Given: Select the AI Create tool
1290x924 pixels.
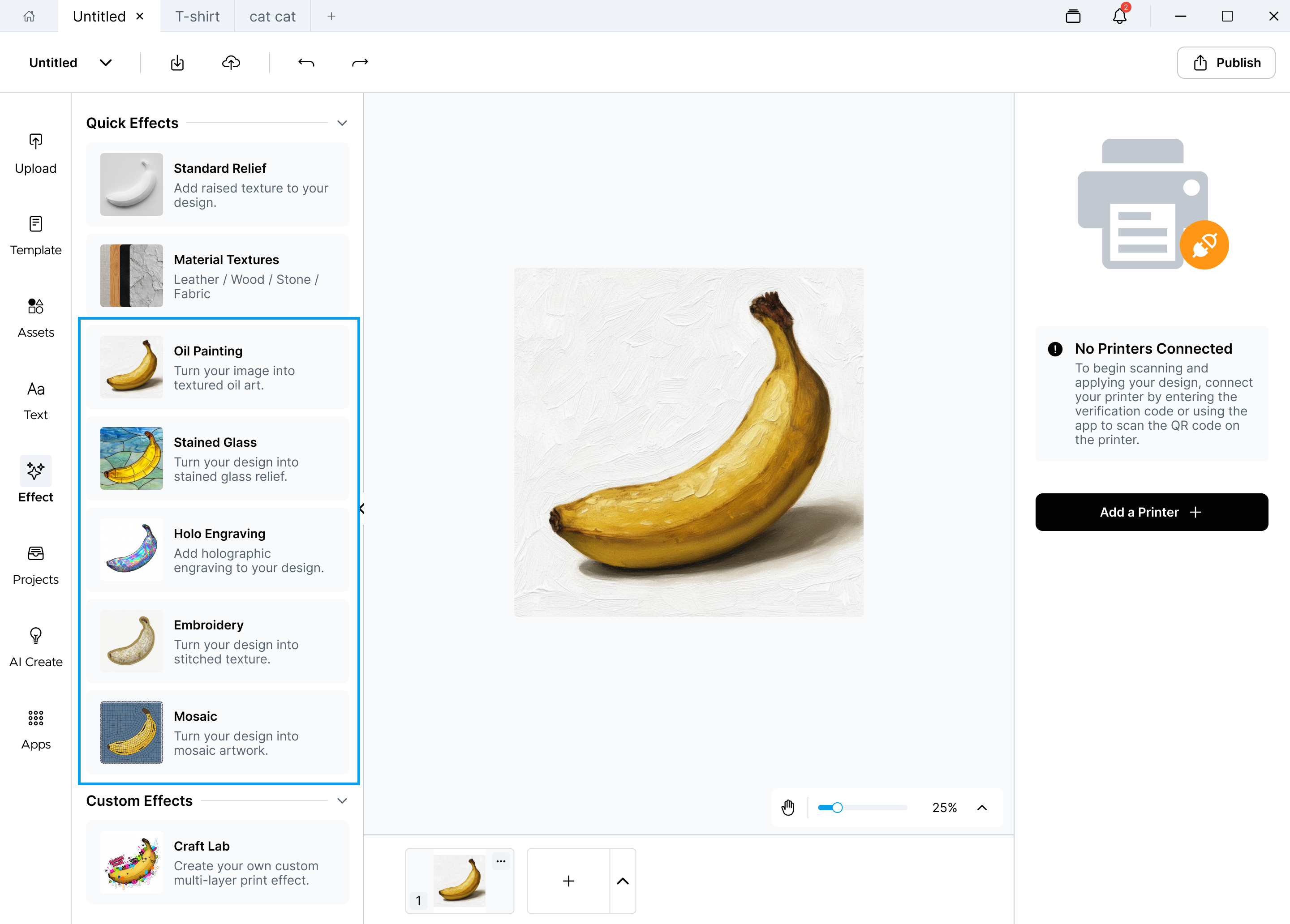Looking at the screenshot, I should pyautogui.click(x=35, y=648).
